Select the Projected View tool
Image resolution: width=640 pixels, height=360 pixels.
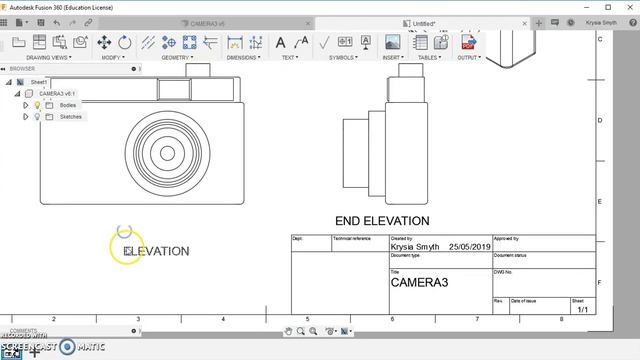[x=39, y=42]
